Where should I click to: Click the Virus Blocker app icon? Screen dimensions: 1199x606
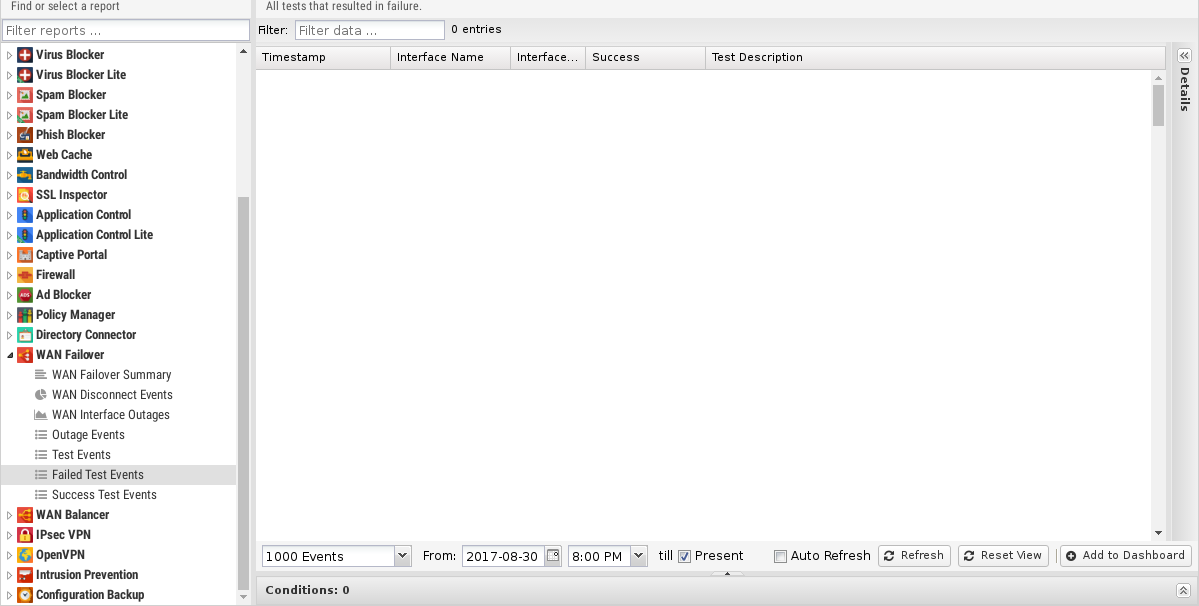(x=24, y=55)
